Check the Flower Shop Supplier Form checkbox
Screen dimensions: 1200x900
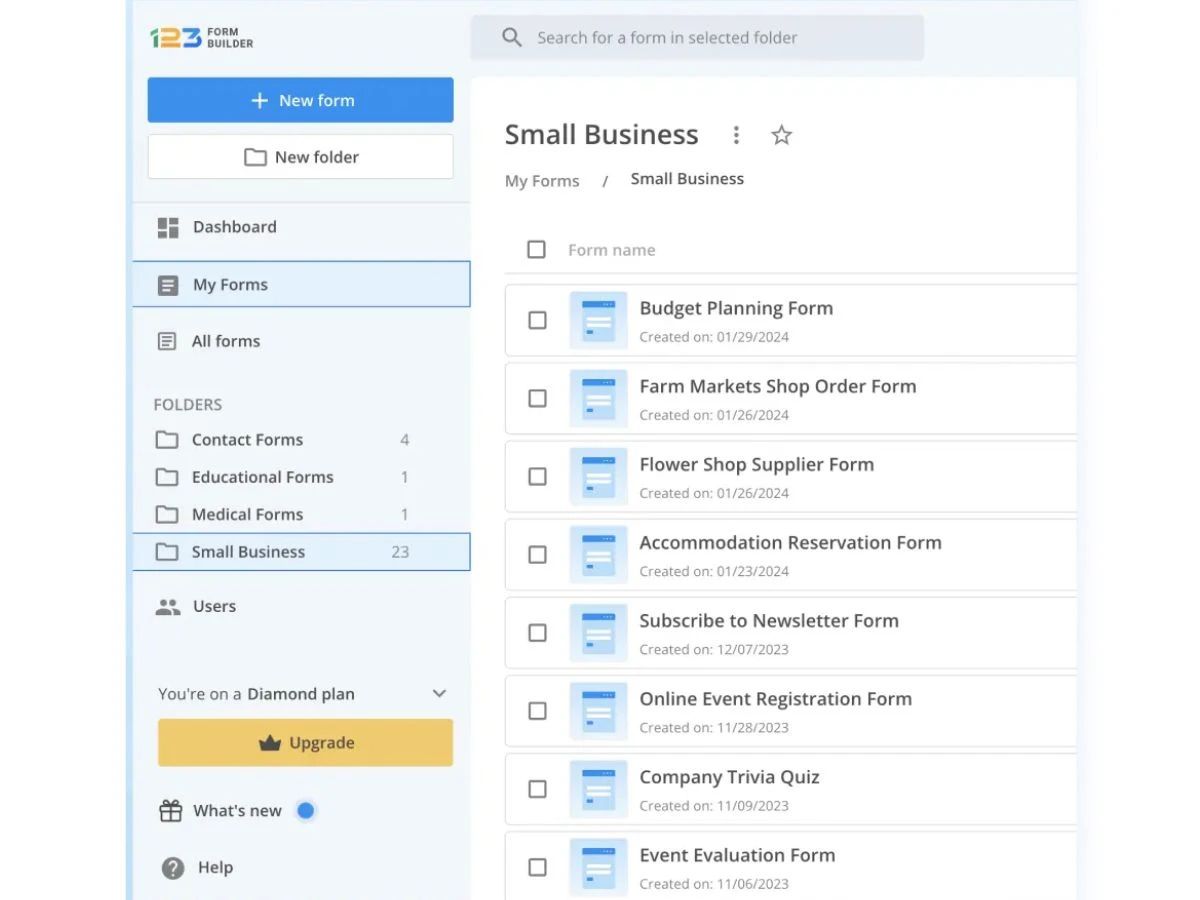click(537, 476)
